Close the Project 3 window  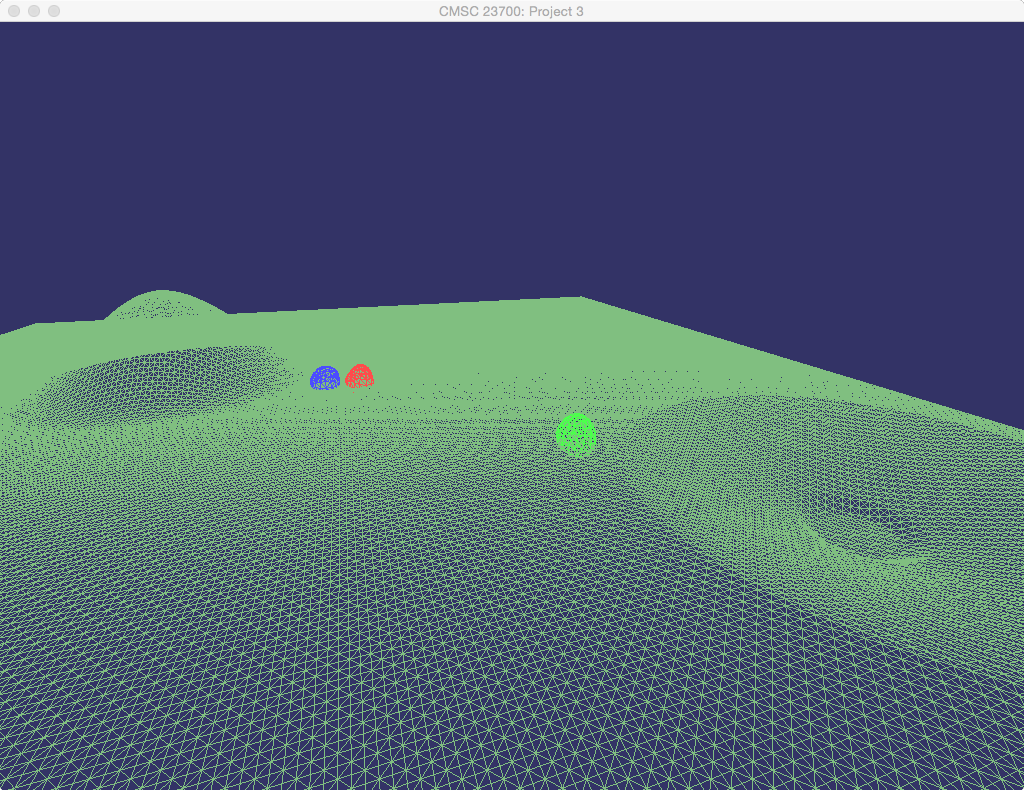14,11
